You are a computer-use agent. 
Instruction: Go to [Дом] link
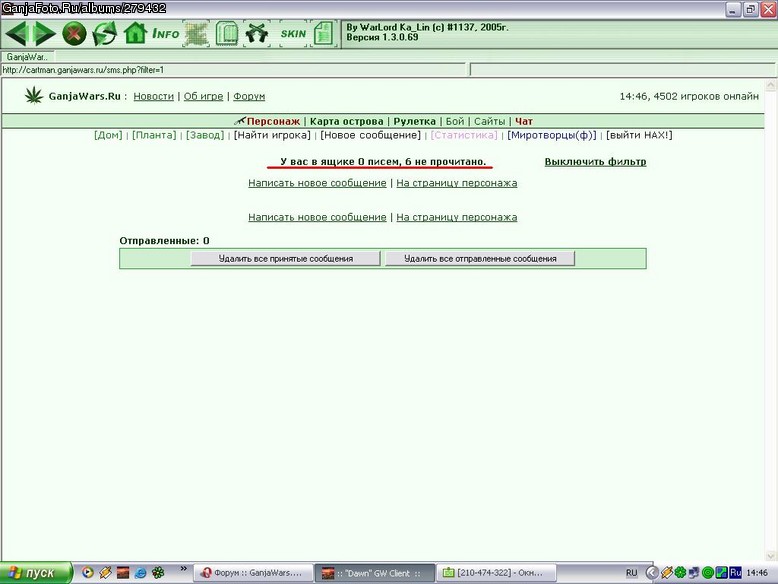pos(108,135)
